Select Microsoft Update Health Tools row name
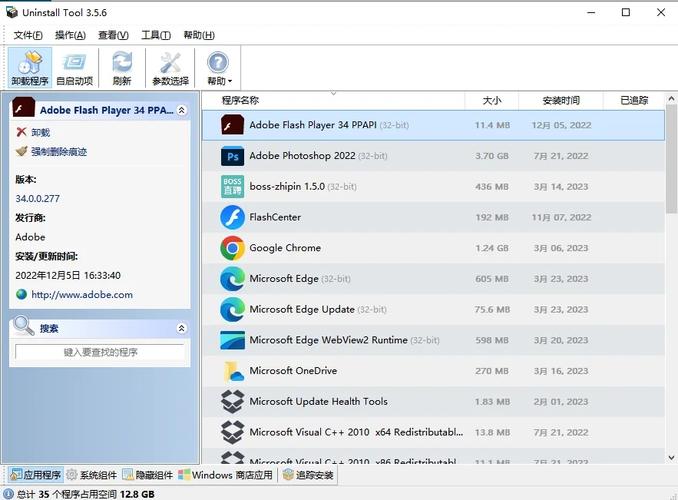Image resolution: width=678 pixels, height=500 pixels. coord(319,401)
